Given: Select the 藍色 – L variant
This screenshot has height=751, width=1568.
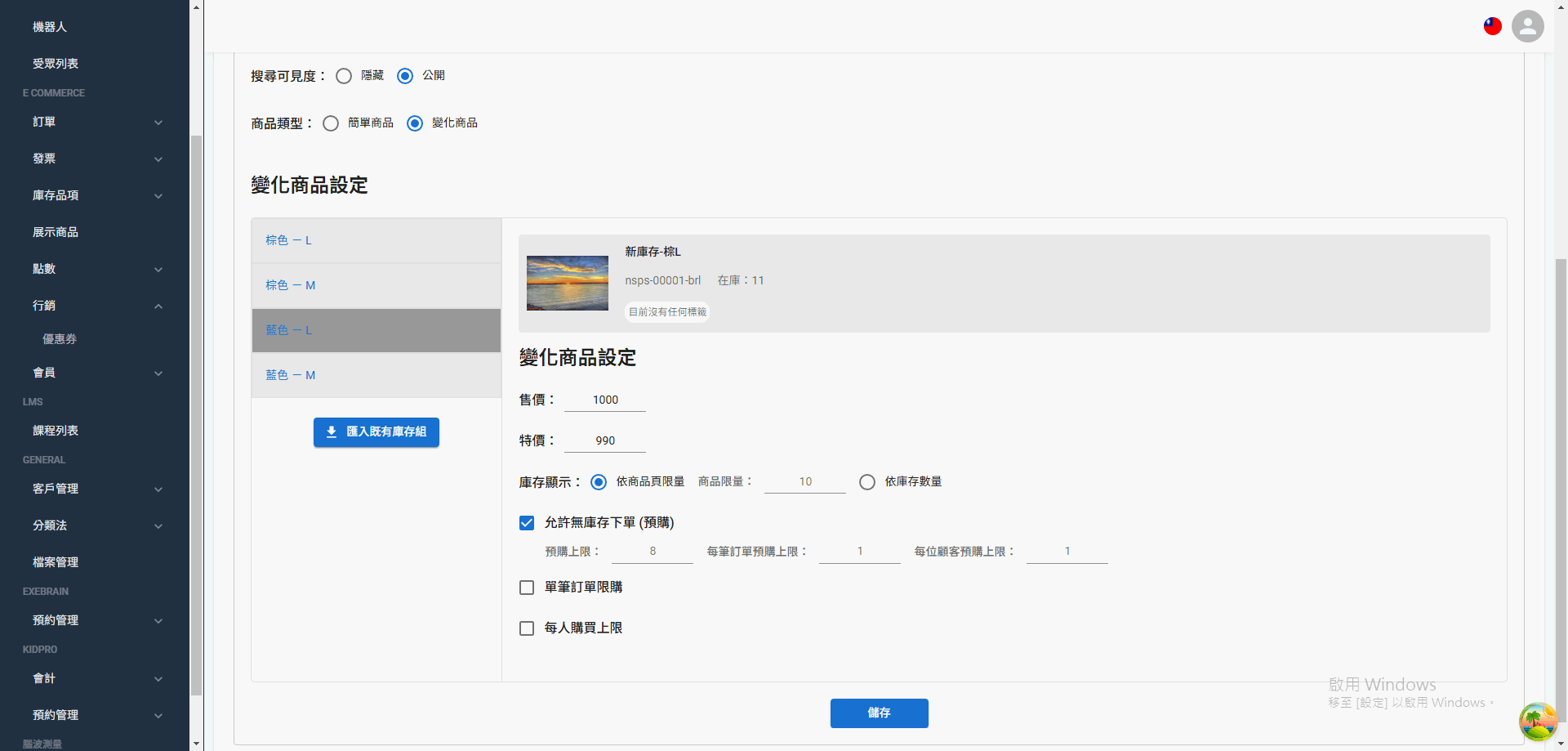Looking at the screenshot, I should pyautogui.click(x=376, y=331).
